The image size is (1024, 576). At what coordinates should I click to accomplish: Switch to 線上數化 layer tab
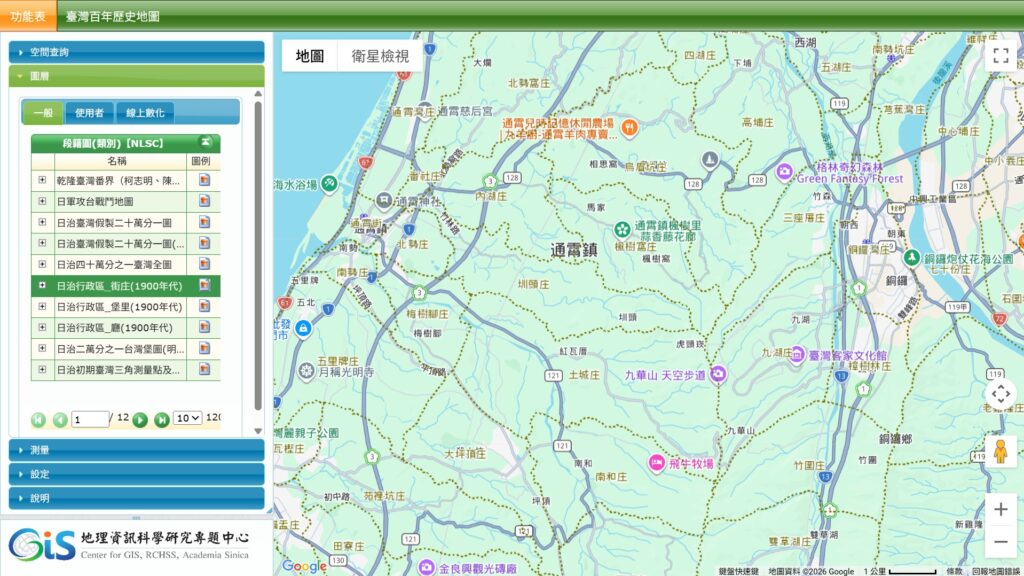(145, 113)
